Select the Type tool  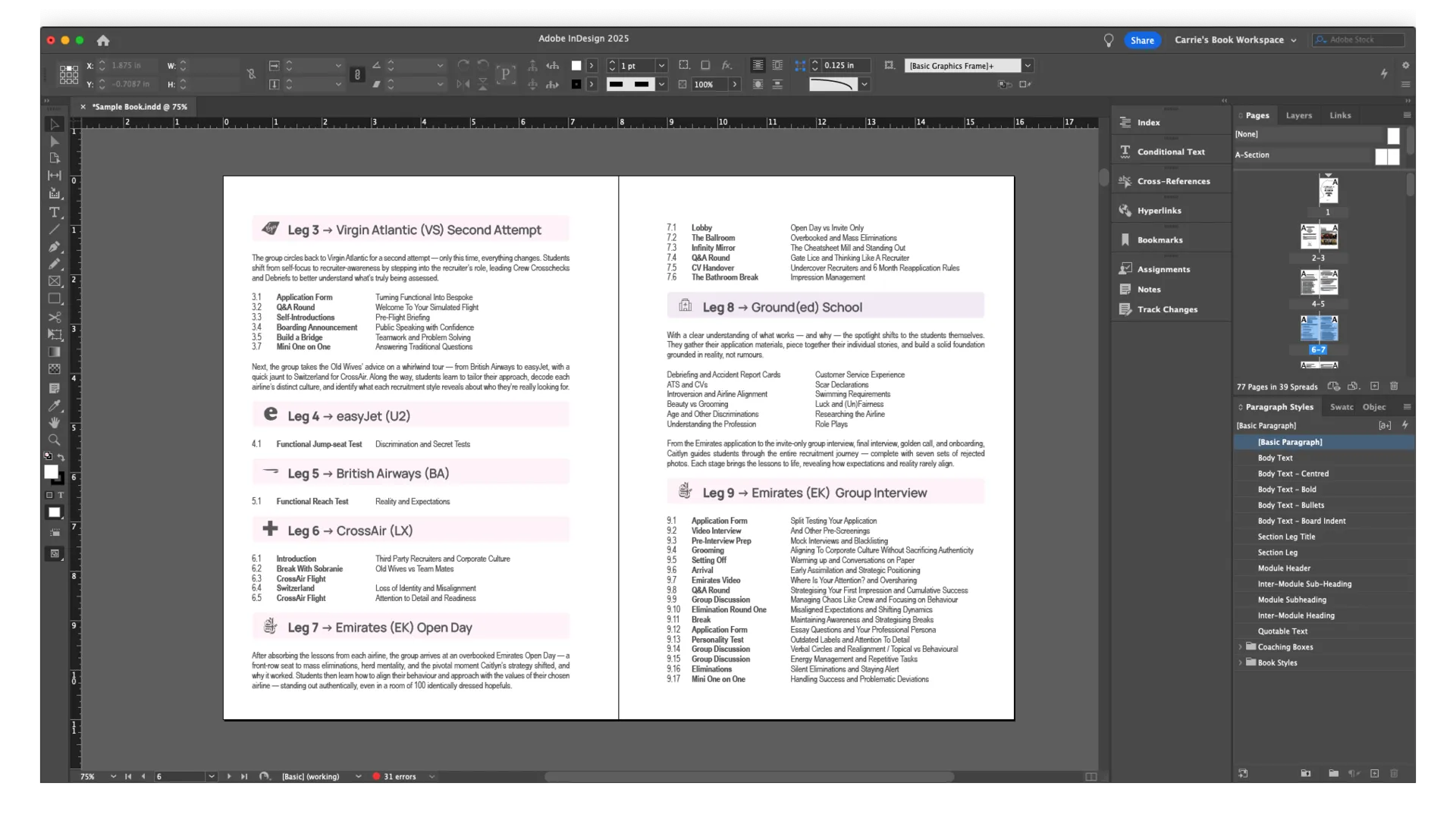[x=54, y=212]
